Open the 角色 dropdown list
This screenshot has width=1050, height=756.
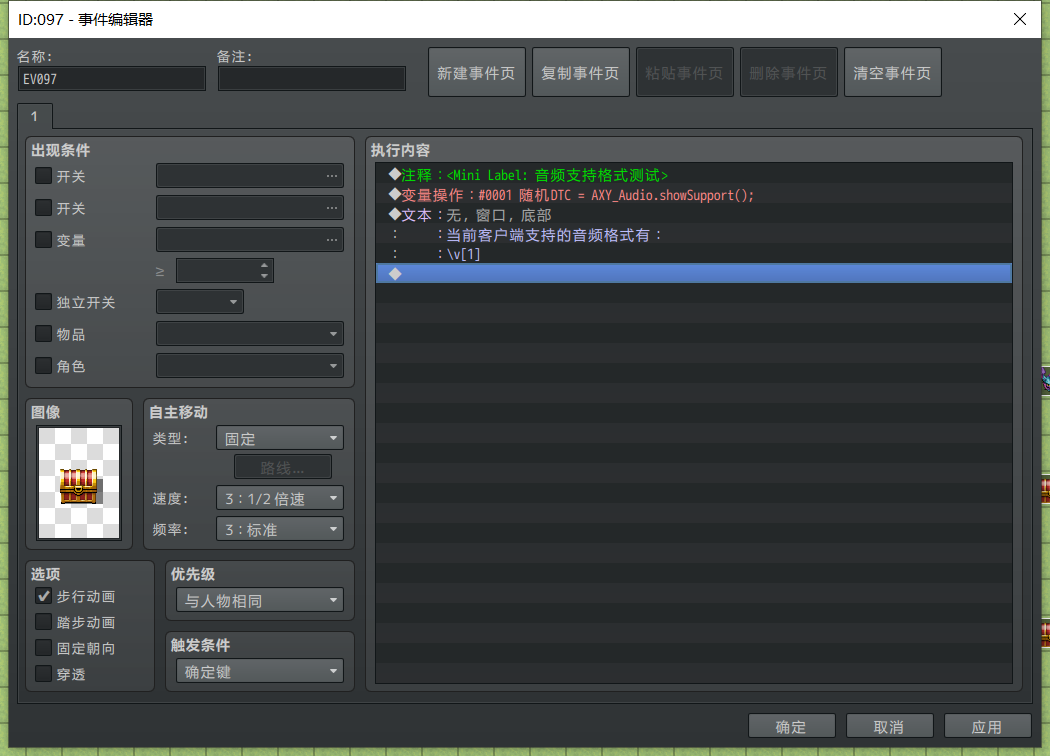click(x=250, y=366)
